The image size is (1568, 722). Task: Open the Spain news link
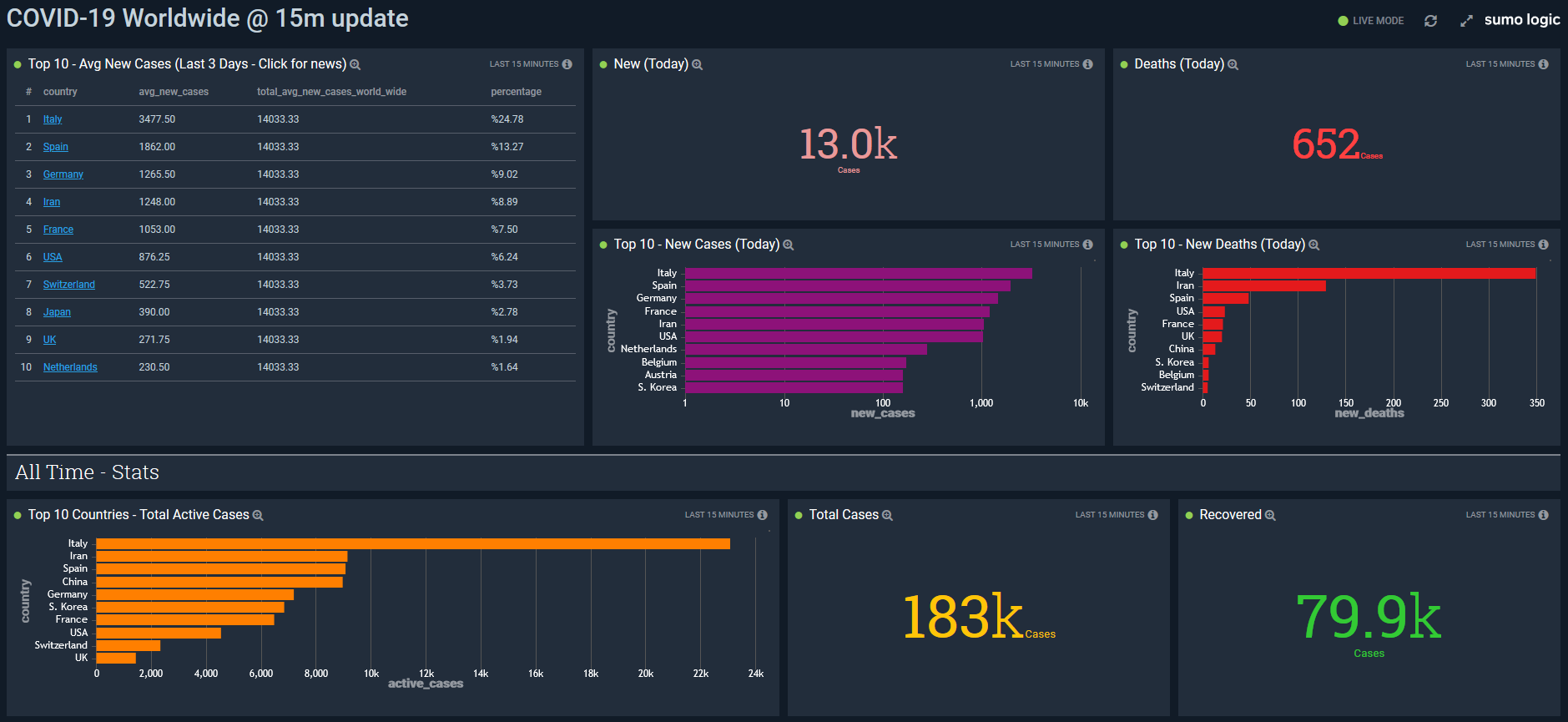pos(56,147)
